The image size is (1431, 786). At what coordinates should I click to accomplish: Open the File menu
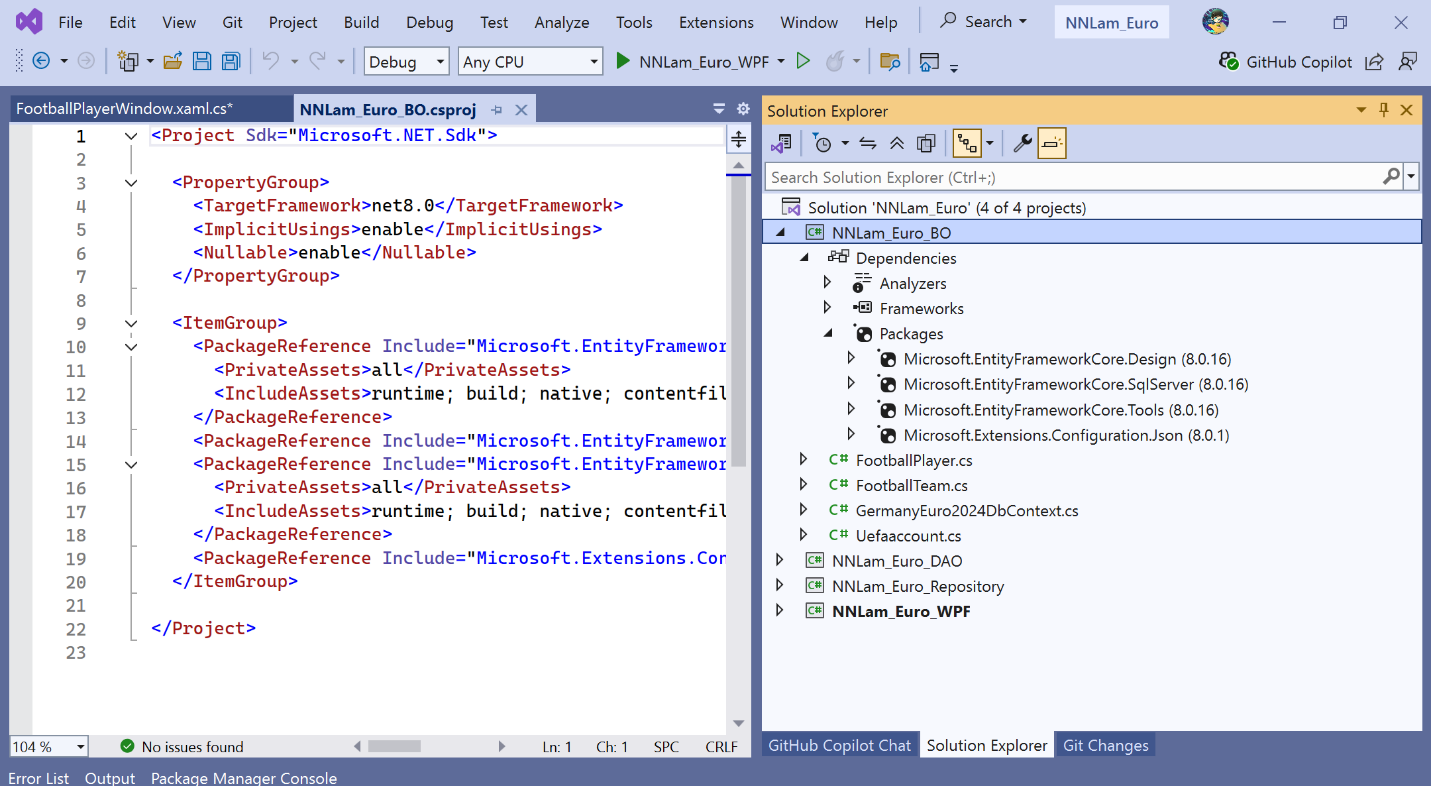70,22
